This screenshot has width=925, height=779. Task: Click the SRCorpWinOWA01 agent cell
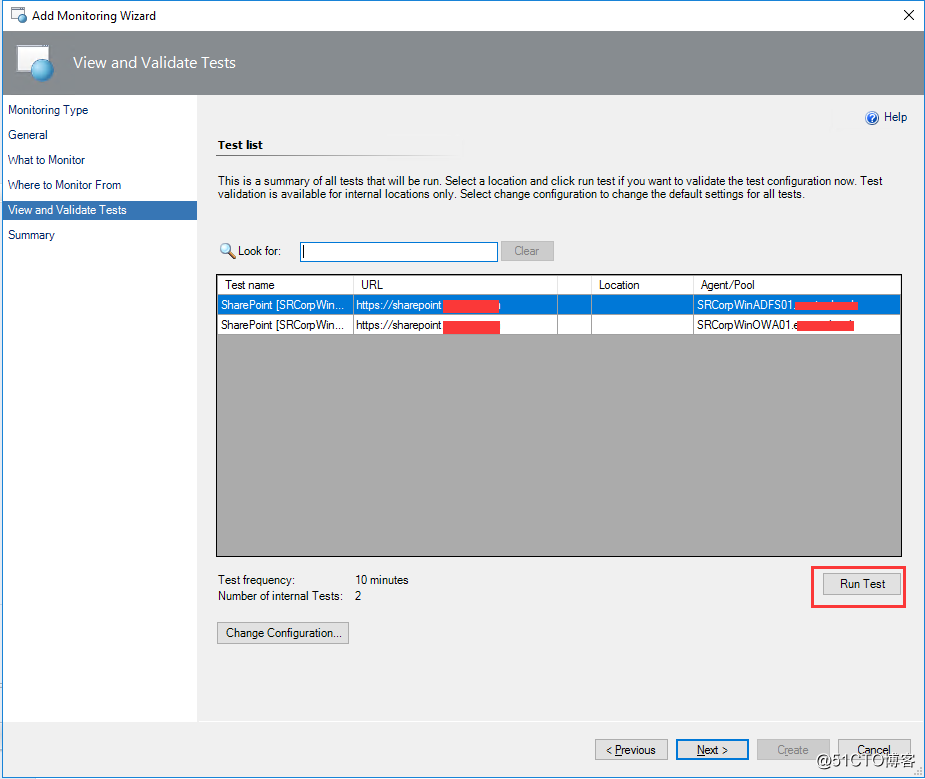tap(797, 325)
